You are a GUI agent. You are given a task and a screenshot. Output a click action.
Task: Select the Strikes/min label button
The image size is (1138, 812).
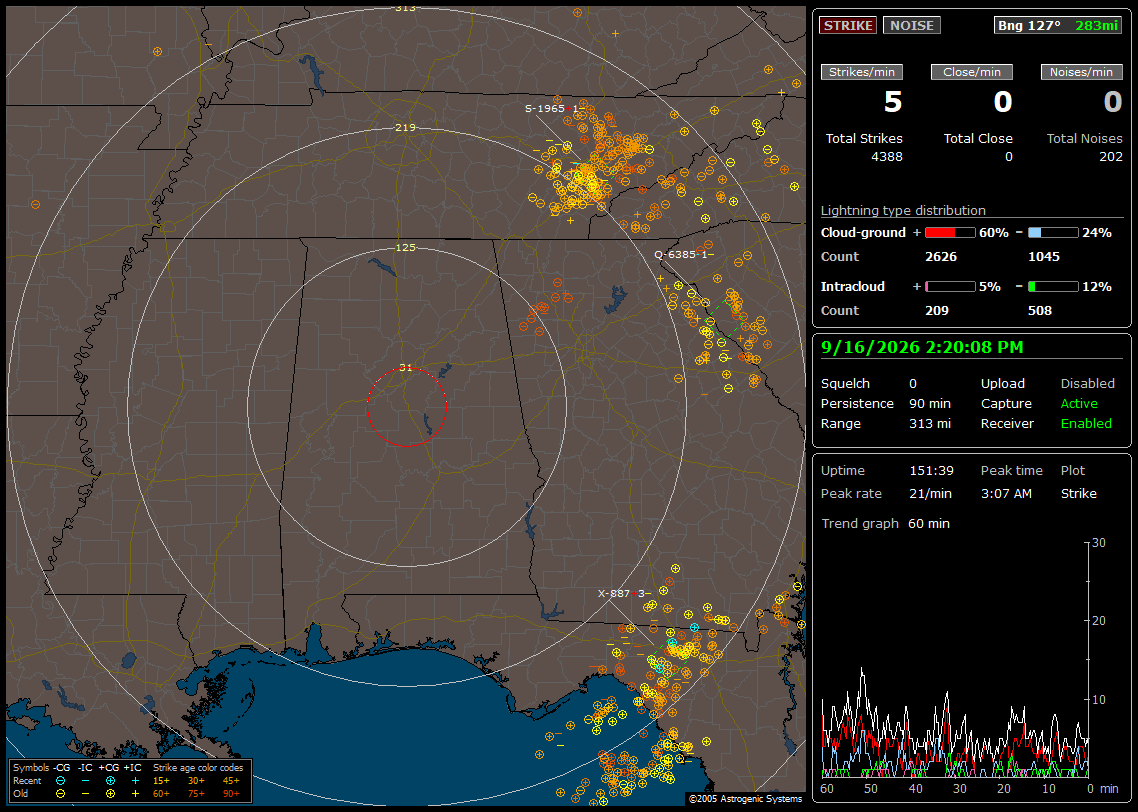click(x=861, y=72)
